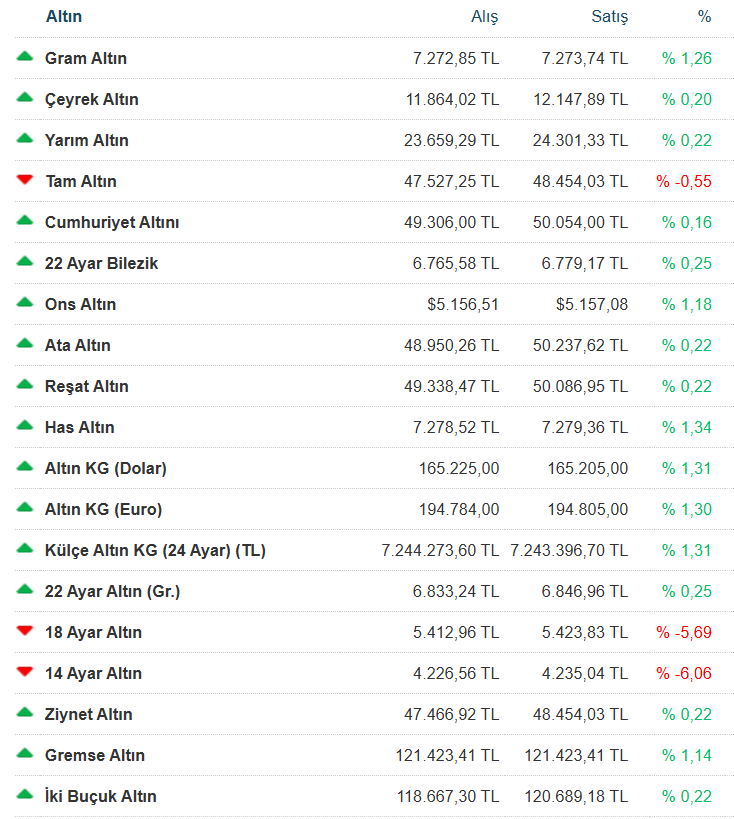Click the Ziynet Altın percentage change value

686,714
